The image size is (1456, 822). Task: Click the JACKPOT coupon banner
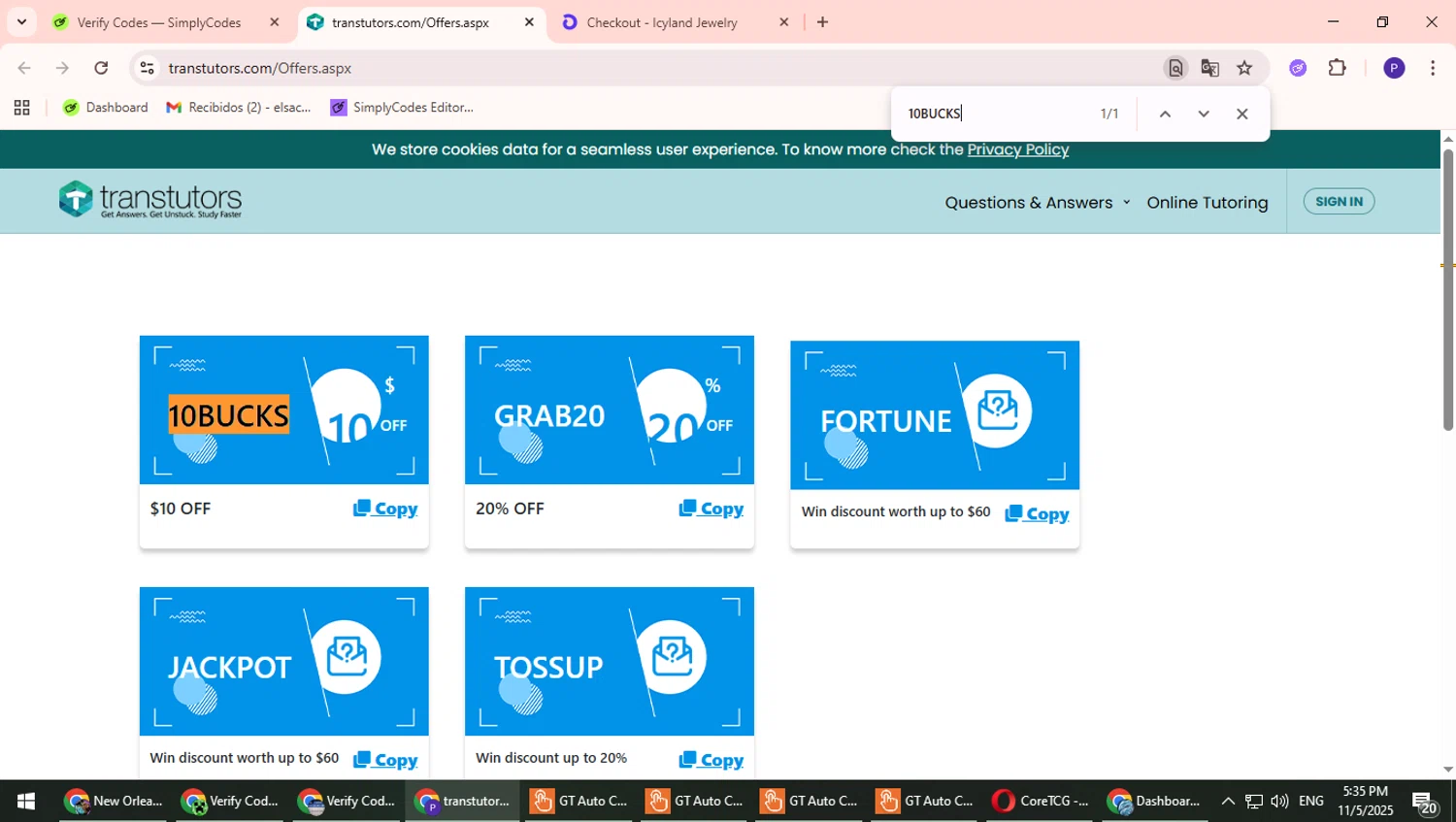click(x=284, y=661)
